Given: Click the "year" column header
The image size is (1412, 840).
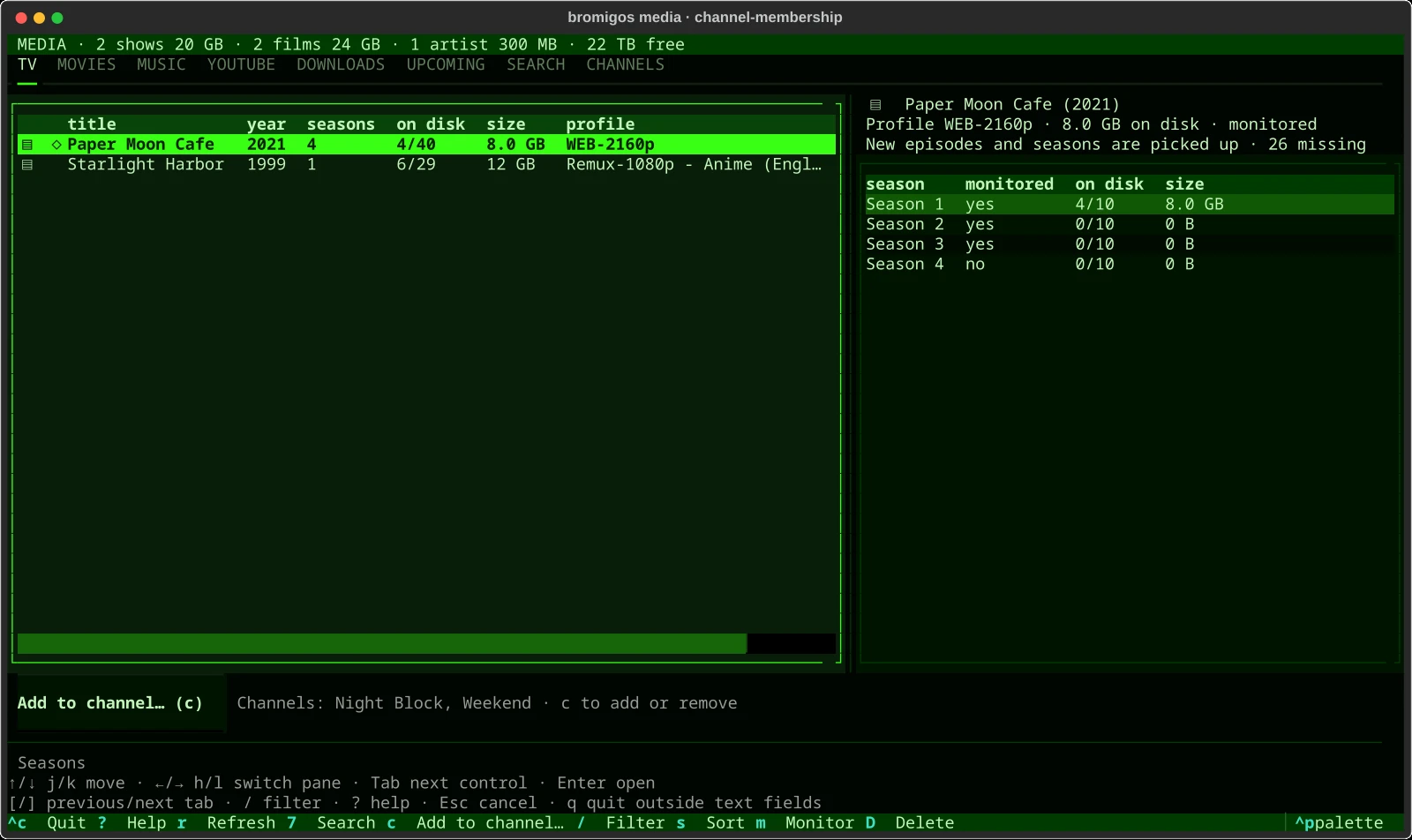Looking at the screenshot, I should click(x=267, y=124).
